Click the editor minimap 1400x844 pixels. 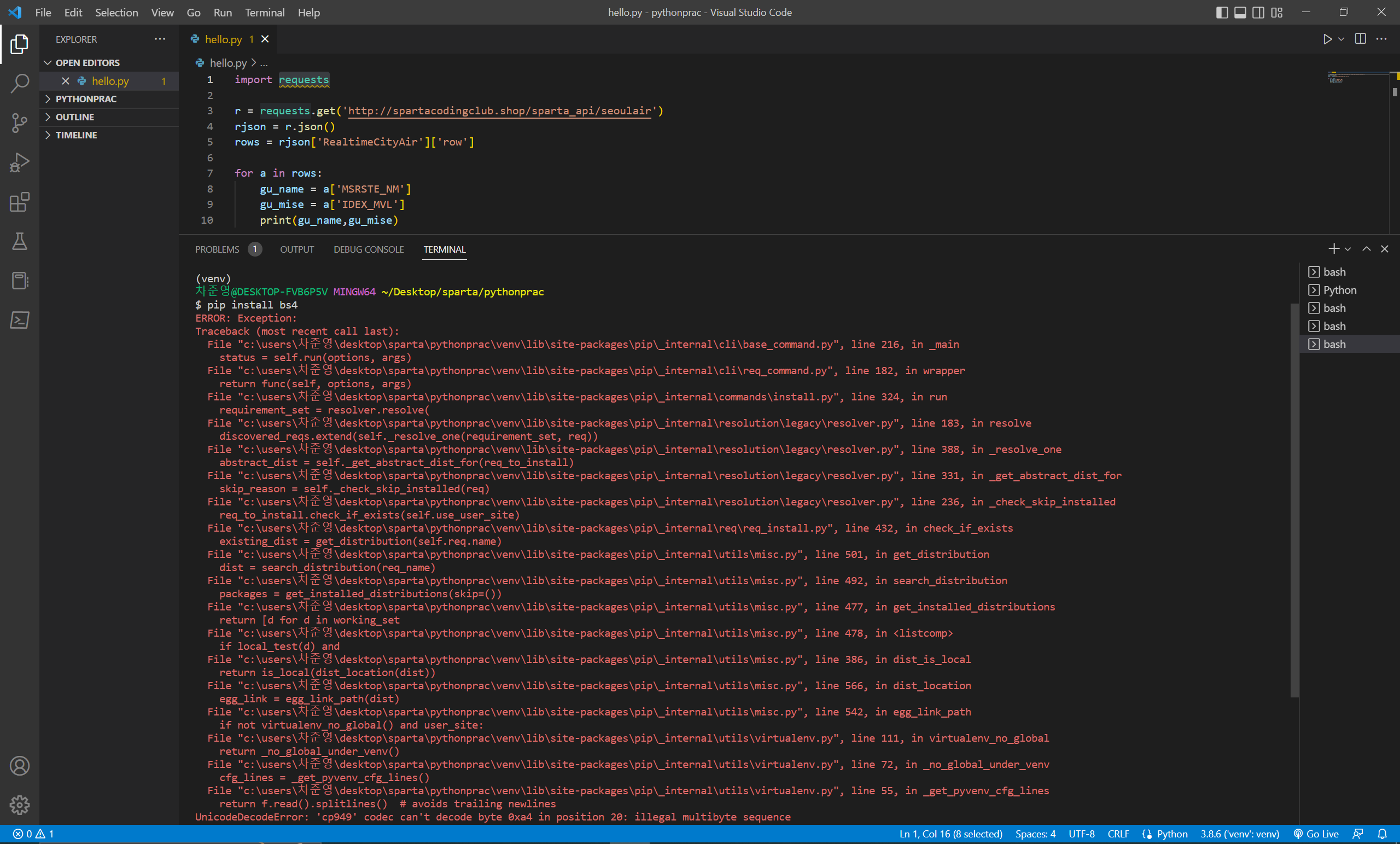1358,78
